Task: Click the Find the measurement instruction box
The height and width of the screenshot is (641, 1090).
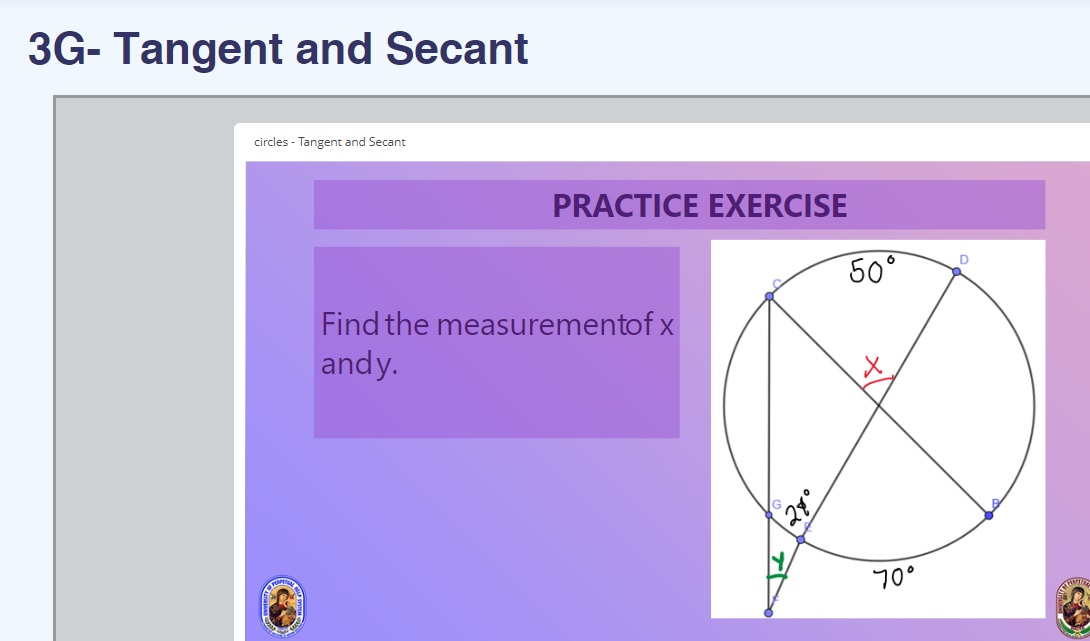Action: 497,342
